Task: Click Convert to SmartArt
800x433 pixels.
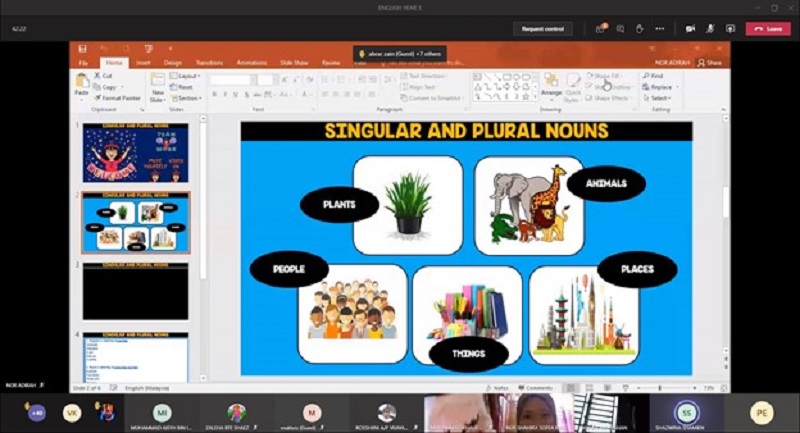Action: pyautogui.click(x=433, y=98)
